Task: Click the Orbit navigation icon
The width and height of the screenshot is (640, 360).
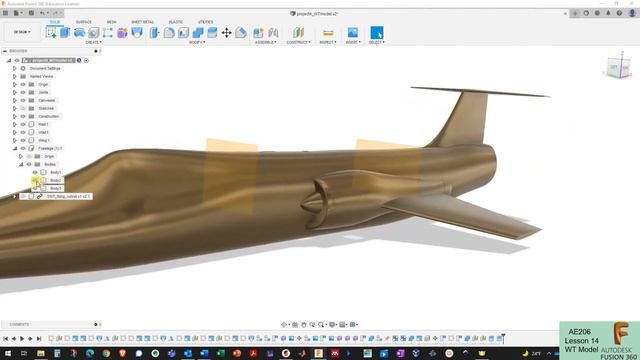Action: (284, 324)
